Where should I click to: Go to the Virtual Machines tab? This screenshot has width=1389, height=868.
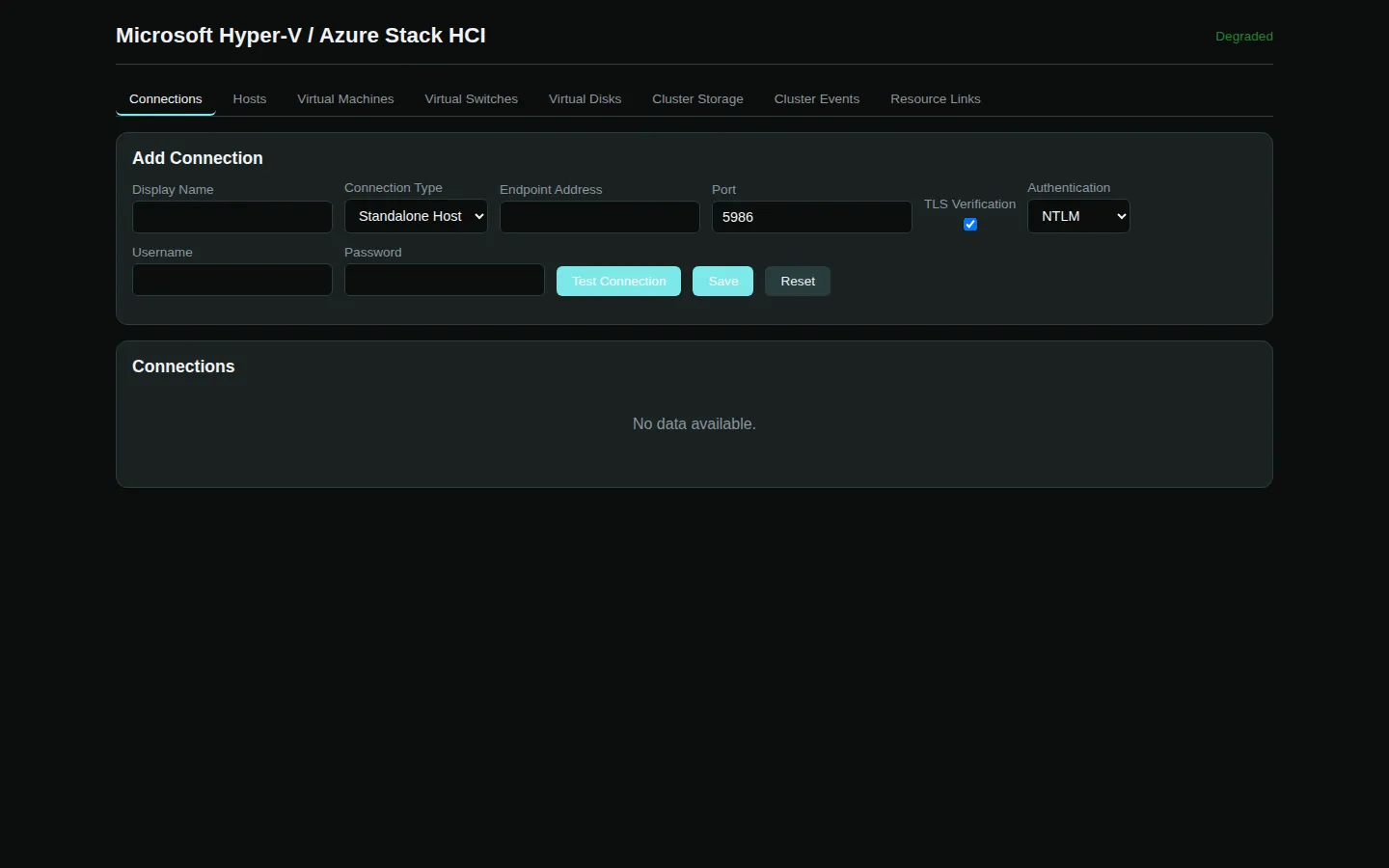click(345, 99)
